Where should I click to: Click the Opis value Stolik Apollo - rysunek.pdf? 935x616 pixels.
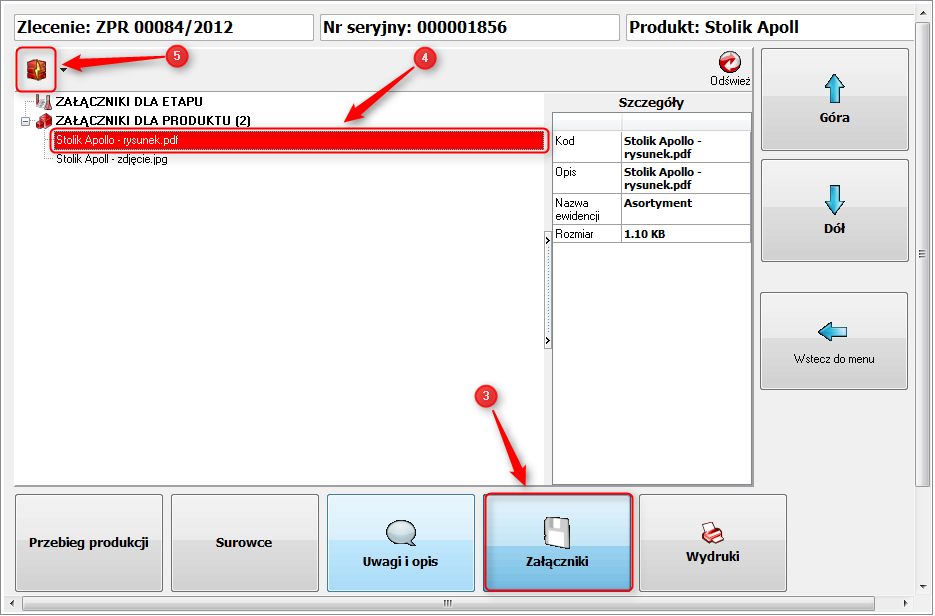(x=686, y=178)
